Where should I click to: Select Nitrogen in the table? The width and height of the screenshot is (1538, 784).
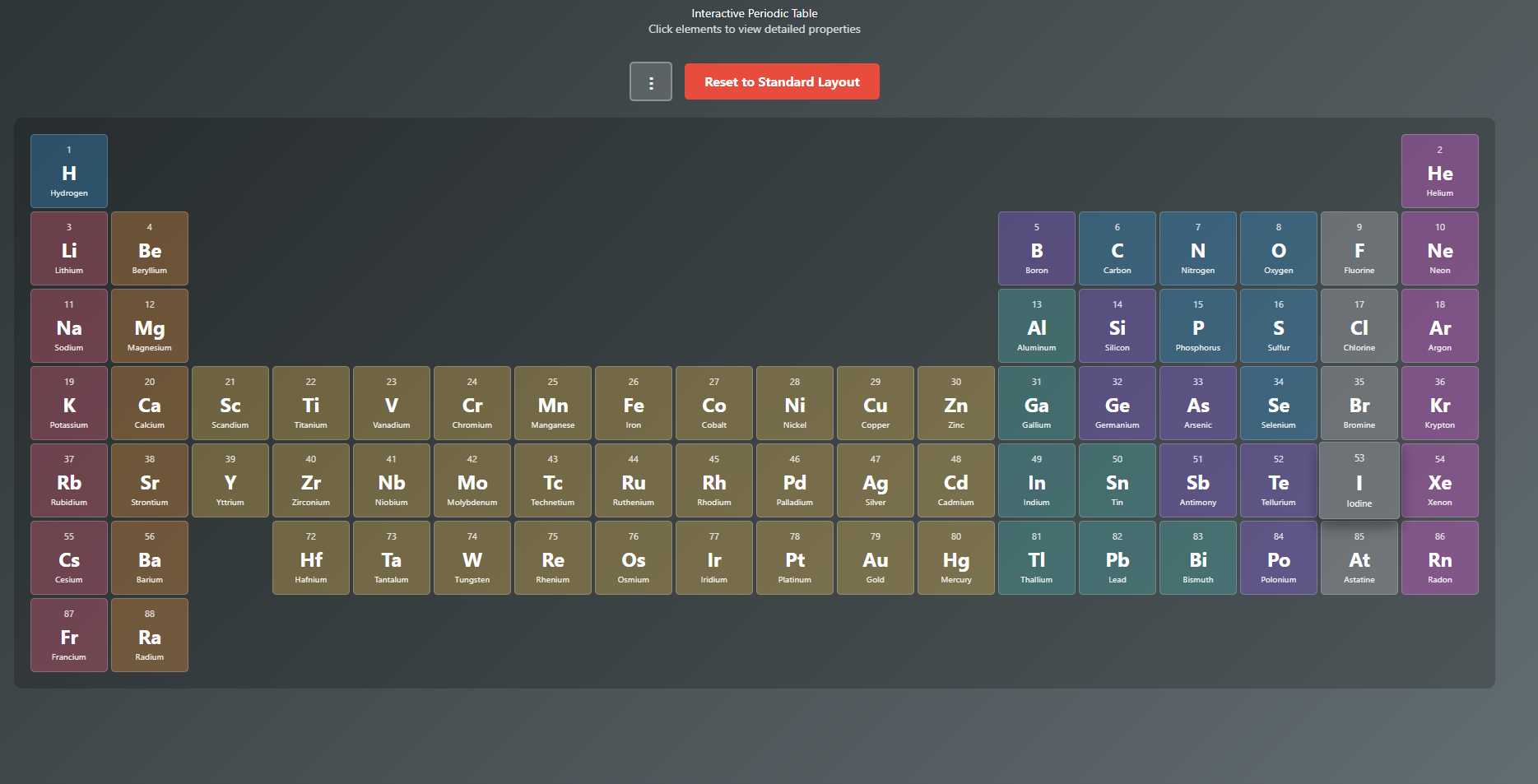1198,248
